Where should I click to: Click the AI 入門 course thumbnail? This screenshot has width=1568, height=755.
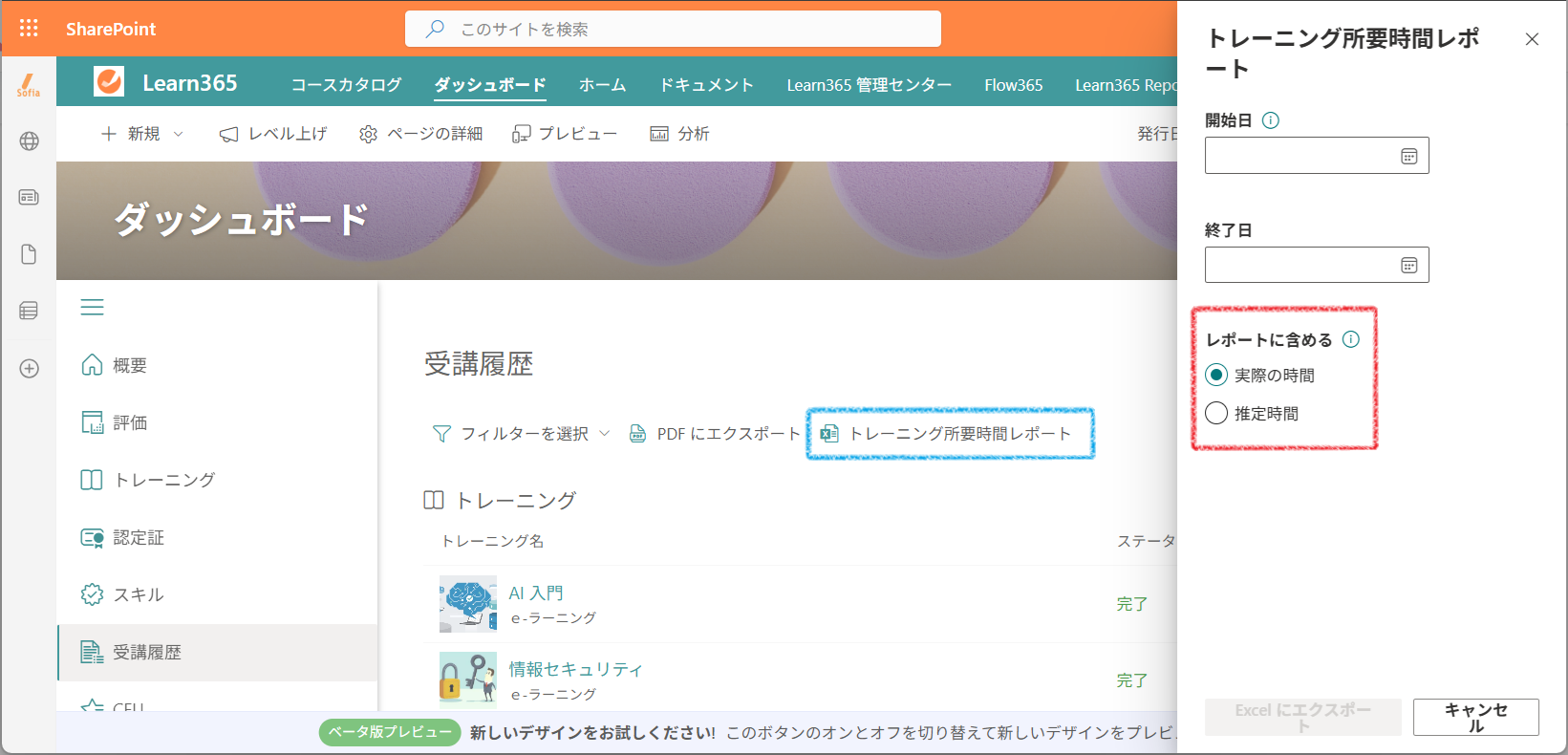(468, 604)
